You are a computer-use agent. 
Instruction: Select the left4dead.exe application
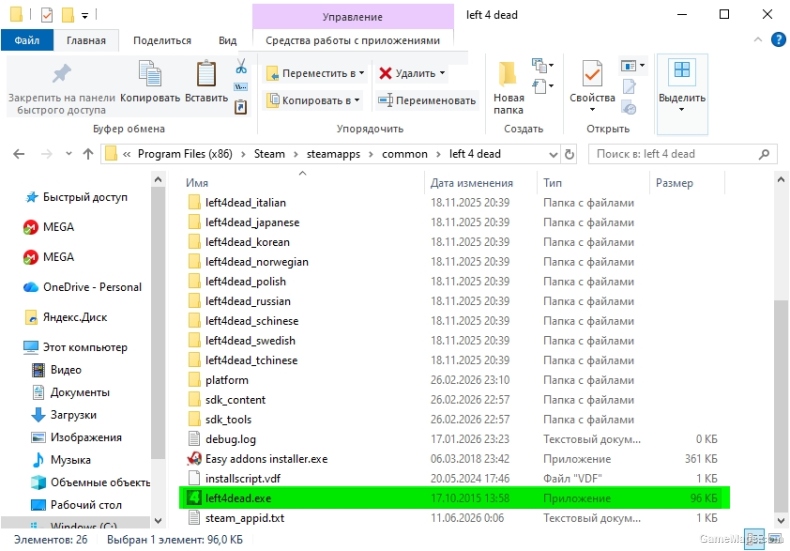(454, 498)
